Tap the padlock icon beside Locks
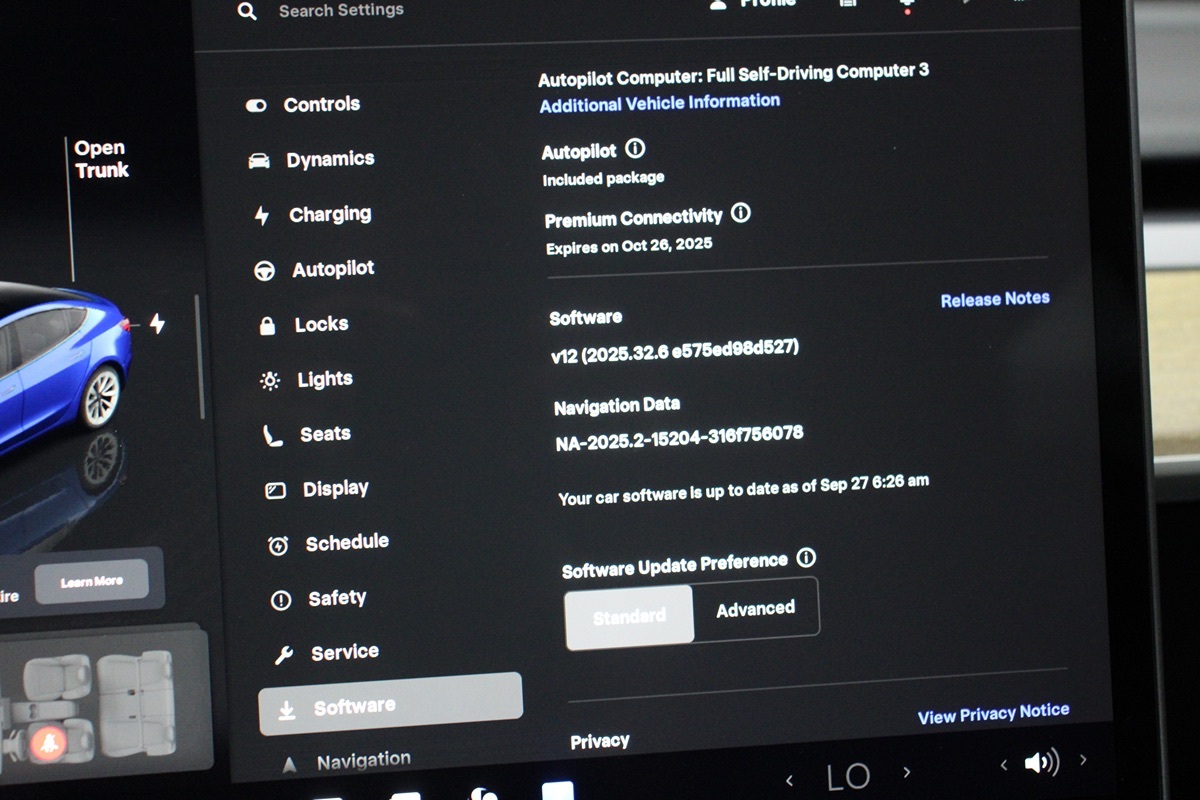Image resolution: width=1200 pixels, height=800 pixels. [x=267, y=325]
